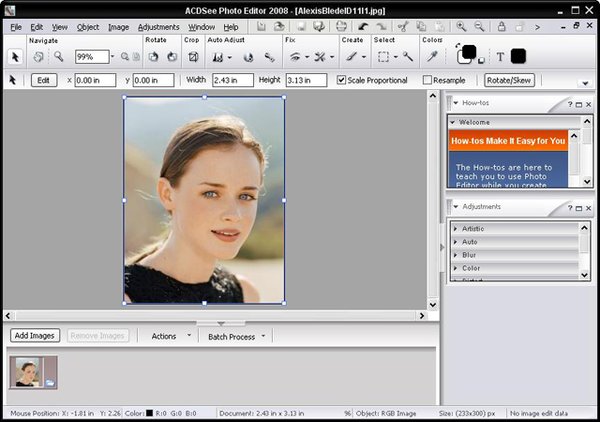The height and width of the screenshot is (422, 600).
Task: Open the zoom percentage dropdown
Action: (x=111, y=57)
